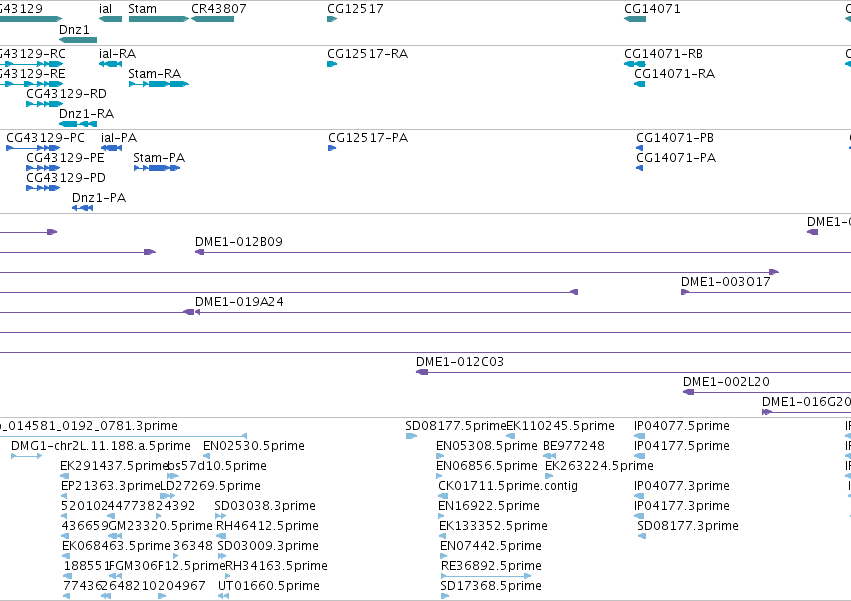The width and height of the screenshot is (851, 601).
Task: Select EST IP04077.3prime
Action: (x=682, y=486)
